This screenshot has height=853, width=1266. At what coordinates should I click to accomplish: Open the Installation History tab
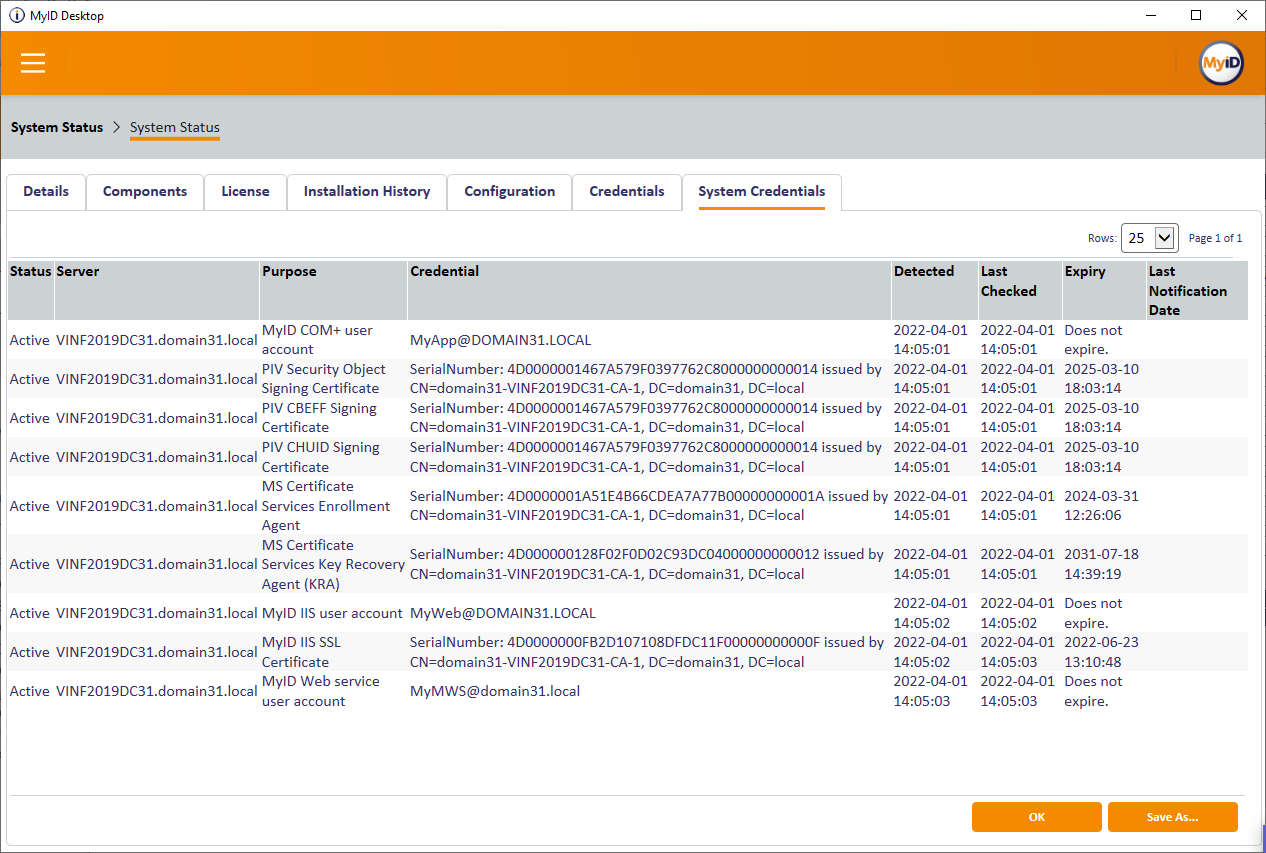pos(366,192)
